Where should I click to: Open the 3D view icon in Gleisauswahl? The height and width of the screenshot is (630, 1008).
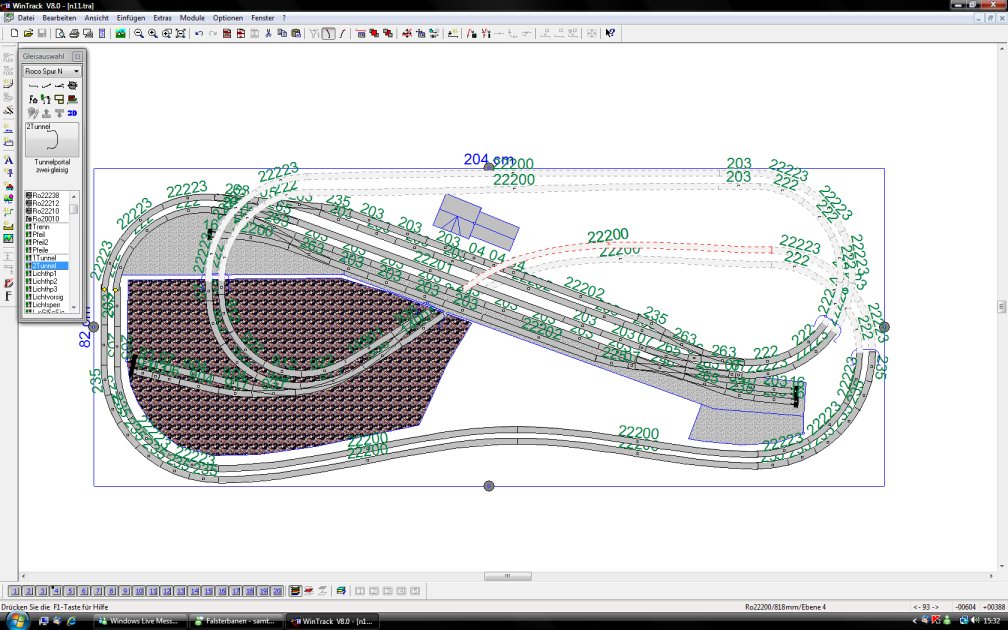click(x=72, y=113)
